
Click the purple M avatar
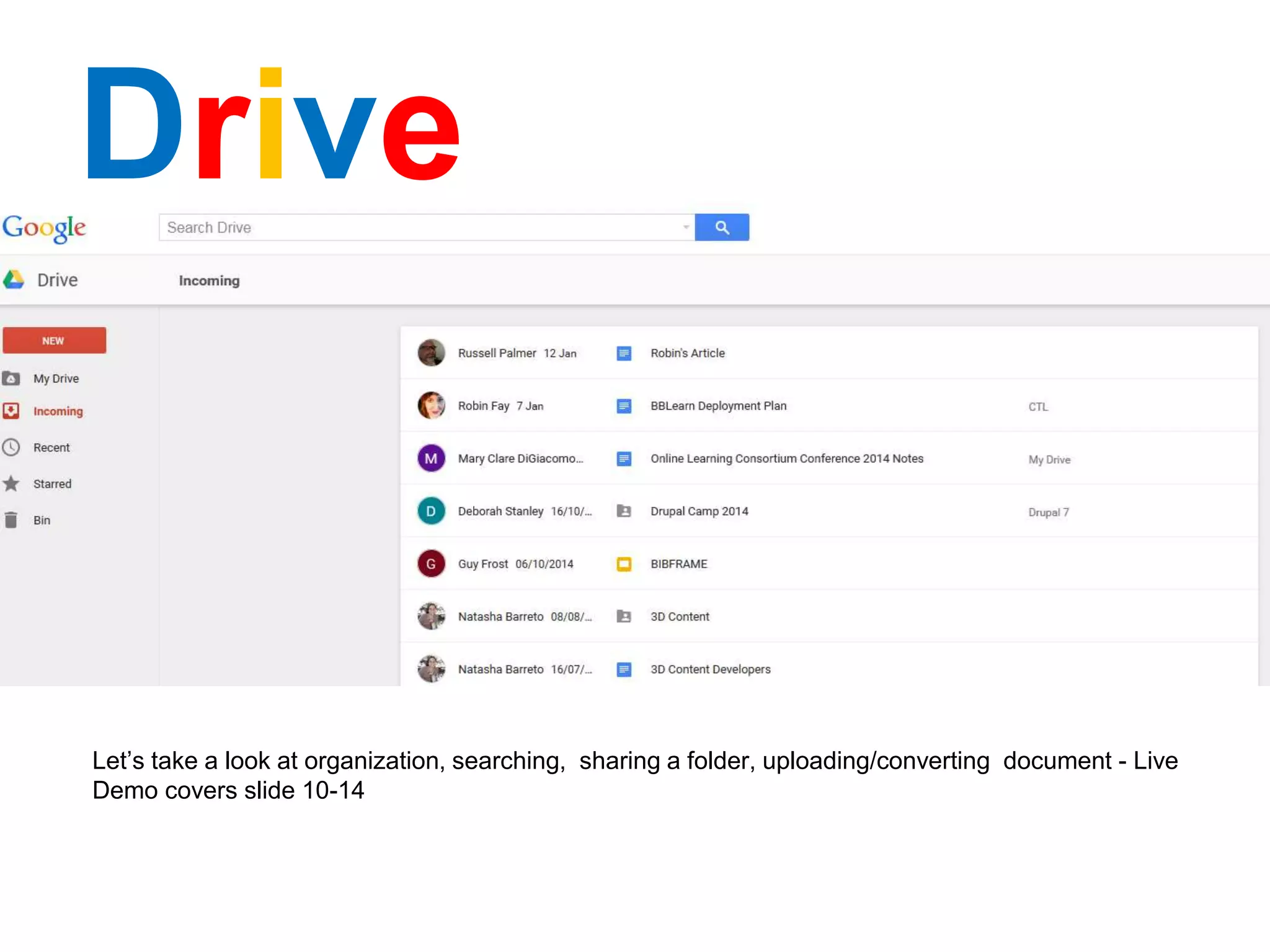(x=431, y=459)
